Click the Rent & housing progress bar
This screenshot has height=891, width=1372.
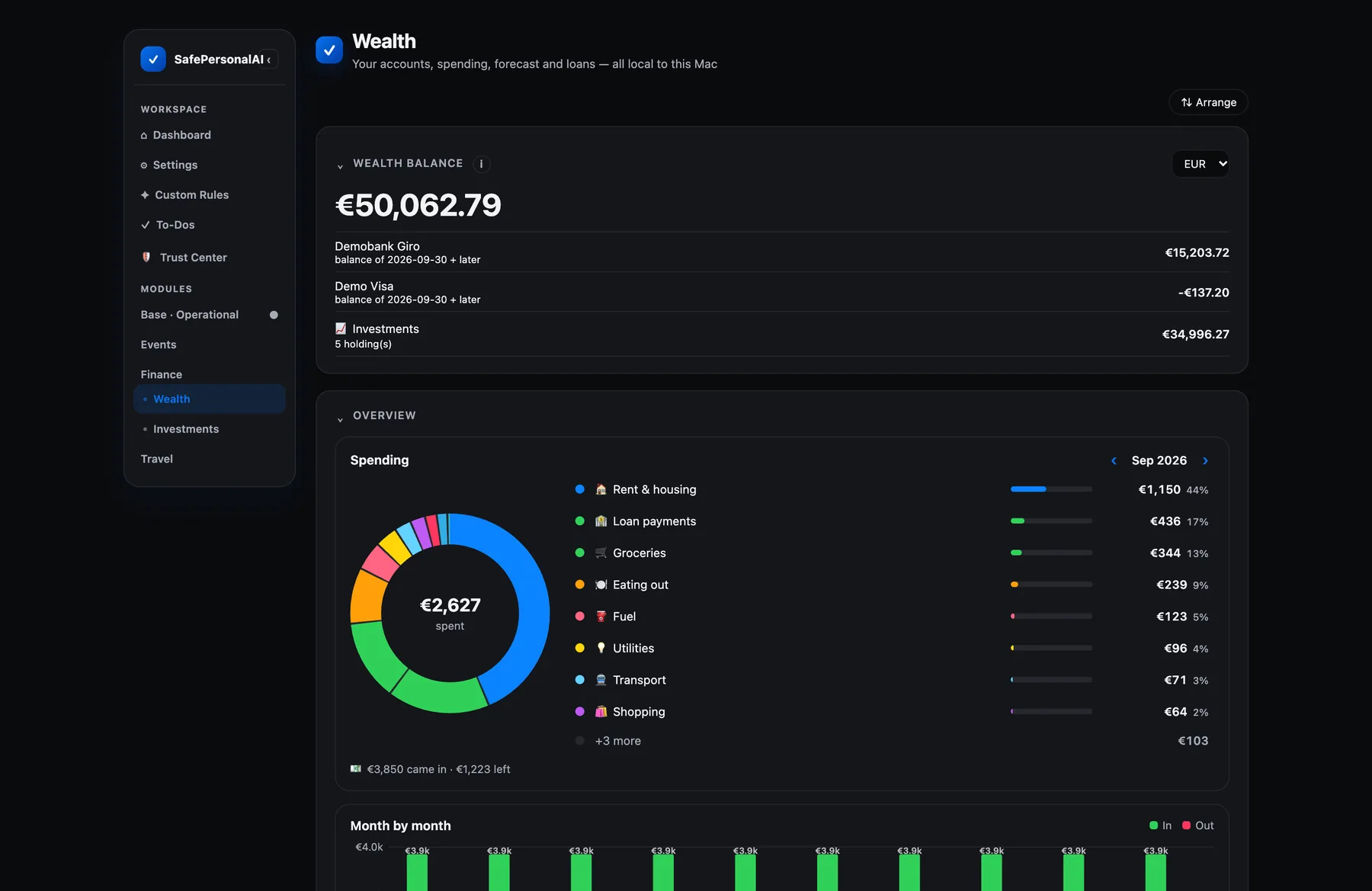click(x=1051, y=489)
